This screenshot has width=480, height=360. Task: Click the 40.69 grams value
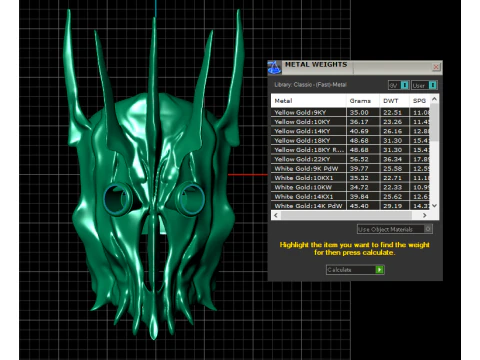[x=359, y=131]
